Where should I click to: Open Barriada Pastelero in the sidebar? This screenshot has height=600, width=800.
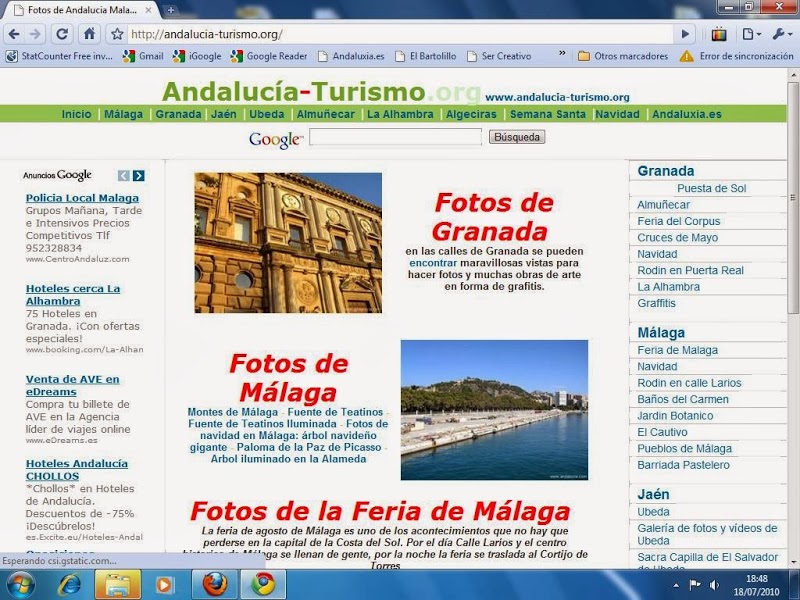tap(683, 465)
